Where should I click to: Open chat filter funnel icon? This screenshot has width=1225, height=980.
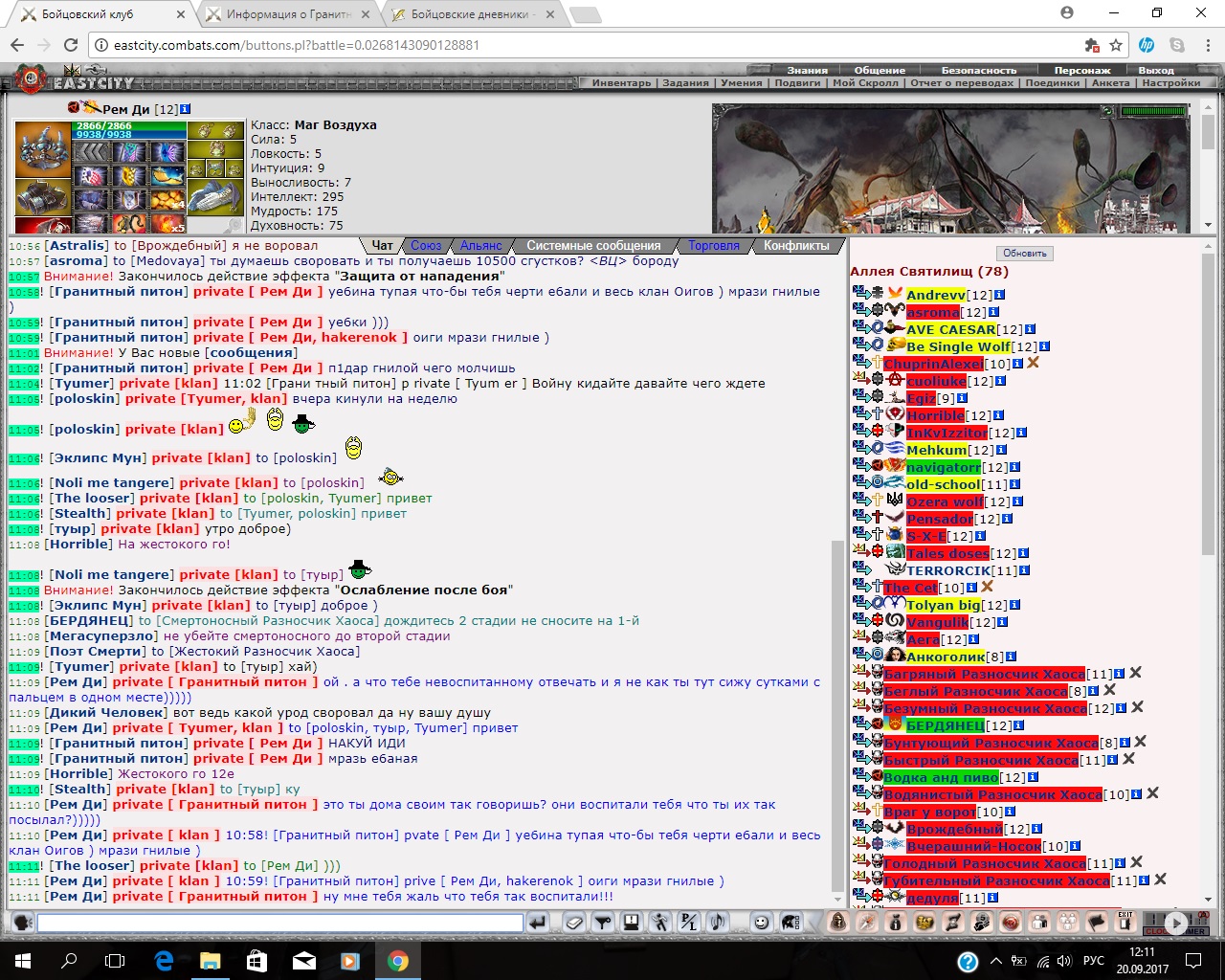[x=602, y=924]
